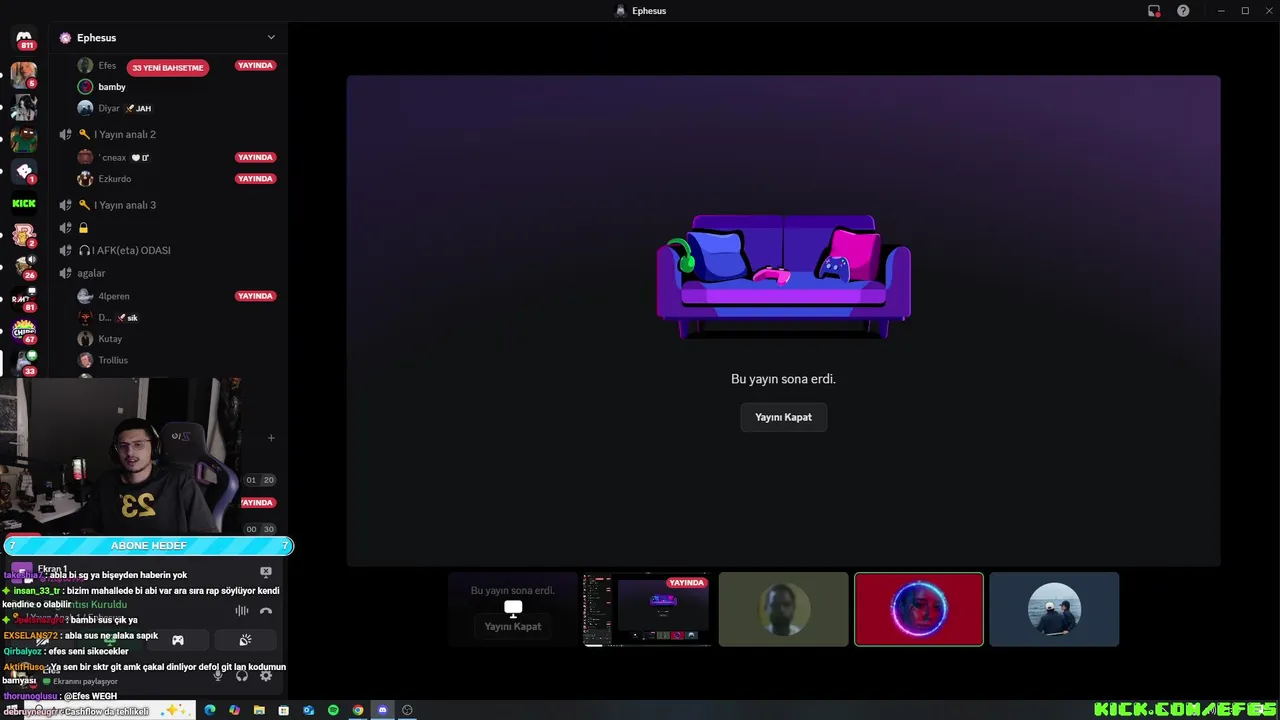
Task: Open the inbox icon in title bar
Action: [x=1154, y=11]
